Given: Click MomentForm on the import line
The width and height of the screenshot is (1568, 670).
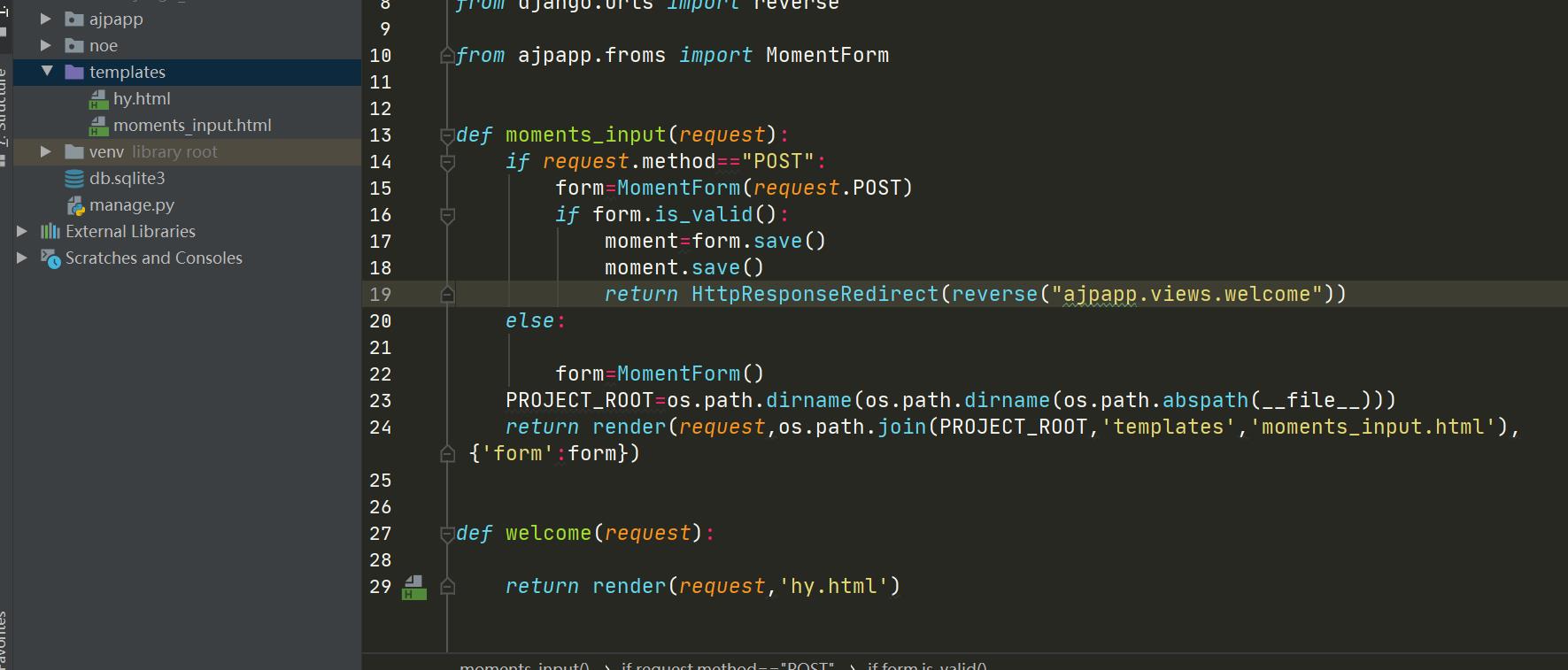Looking at the screenshot, I should (x=827, y=55).
